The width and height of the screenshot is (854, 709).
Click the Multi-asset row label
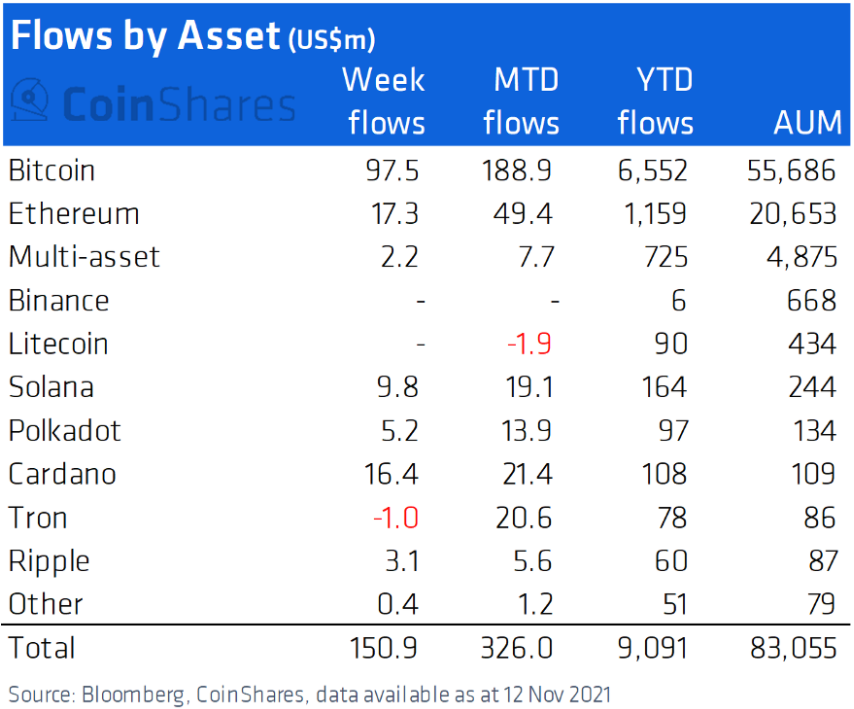[84, 256]
